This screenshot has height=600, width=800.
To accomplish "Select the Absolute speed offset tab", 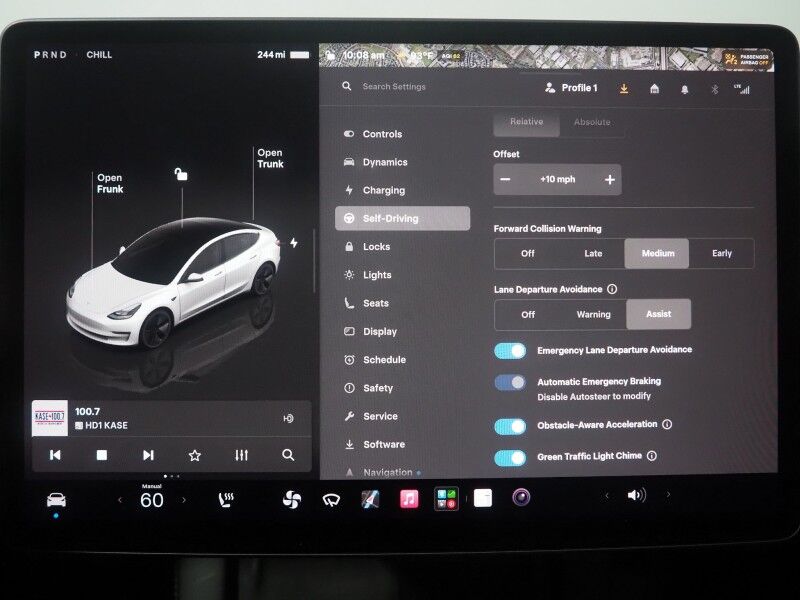I will click(592, 122).
